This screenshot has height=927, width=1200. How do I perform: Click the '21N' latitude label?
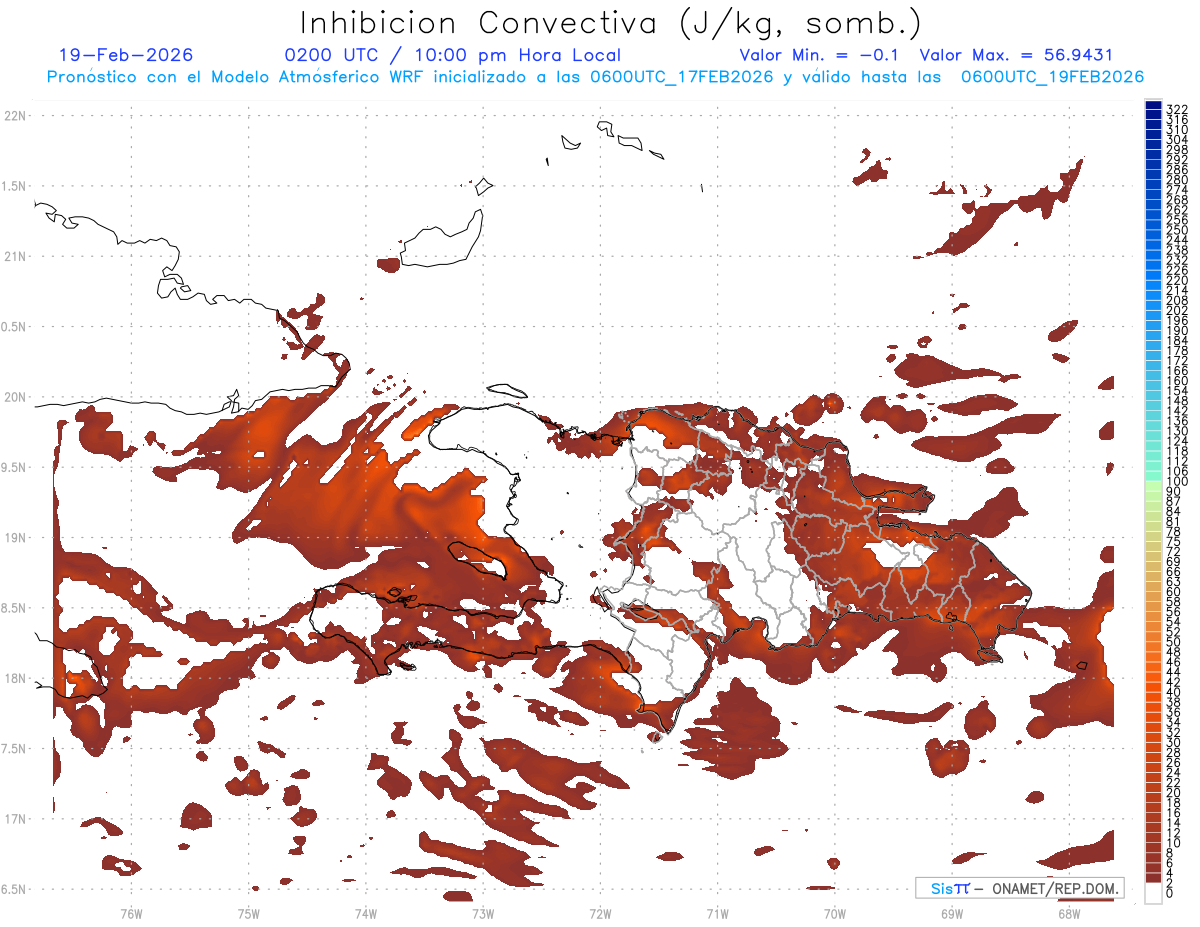point(16,257)
